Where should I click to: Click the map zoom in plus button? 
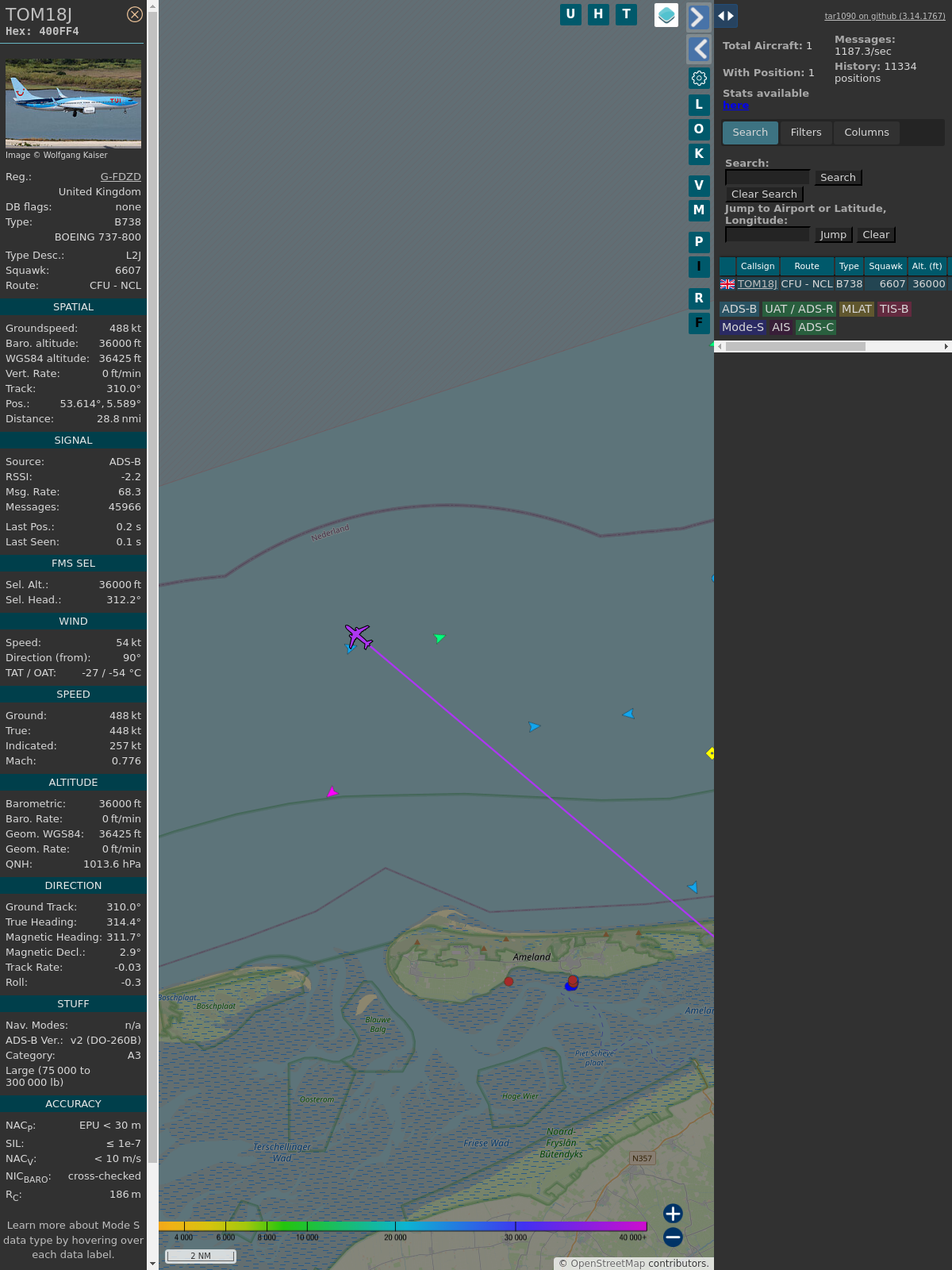[x=673, y=1214]
